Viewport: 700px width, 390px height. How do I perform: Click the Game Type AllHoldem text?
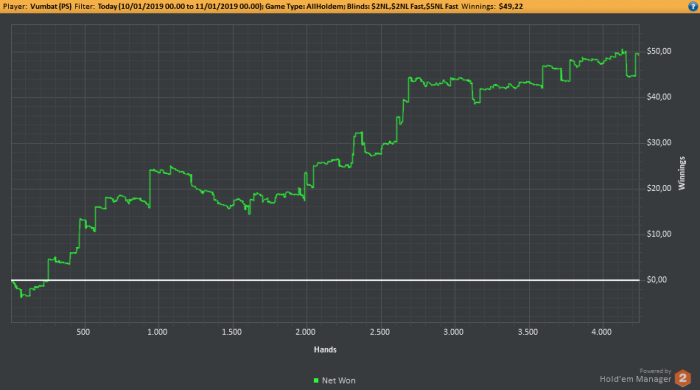click(x=305, y=6)
